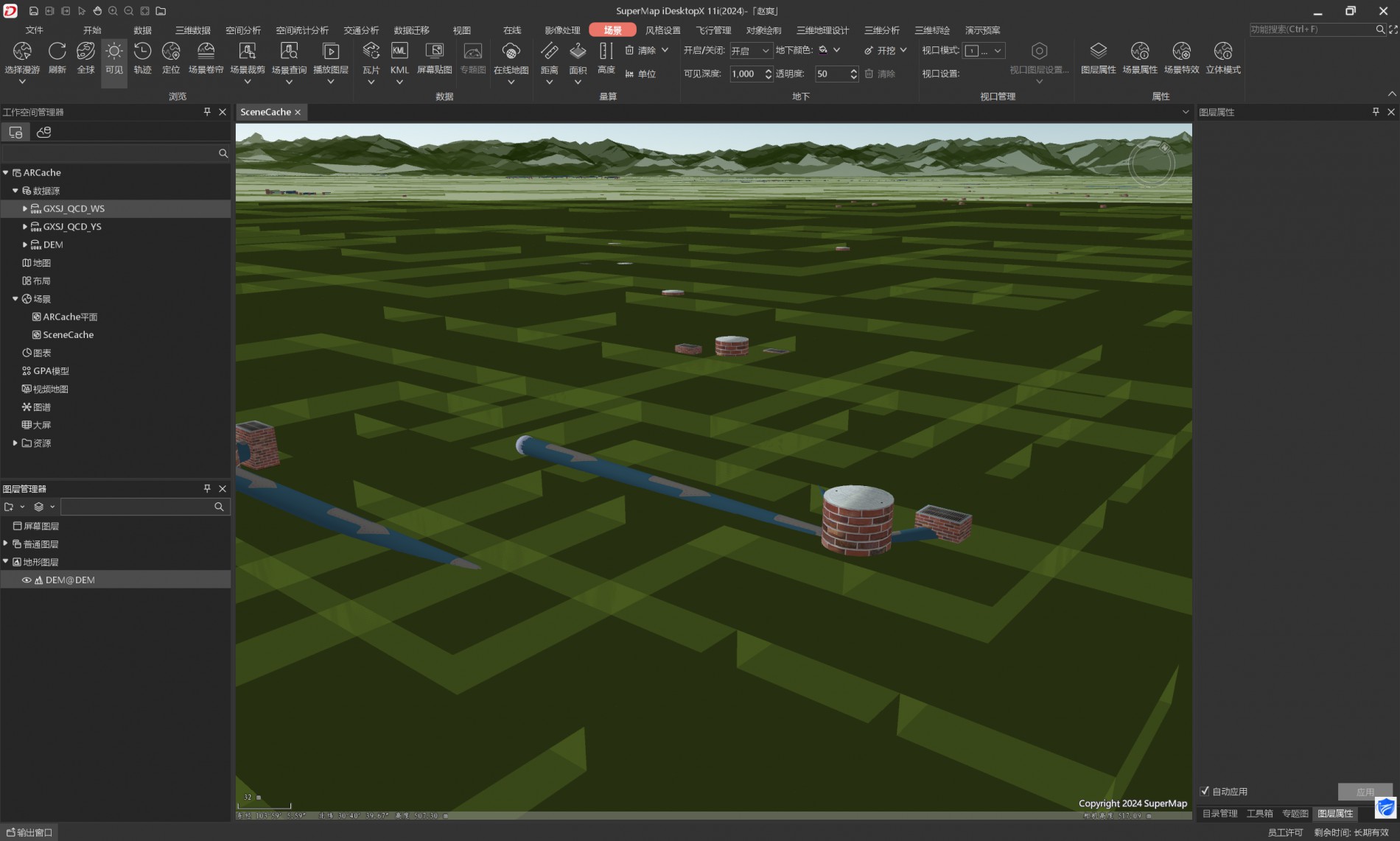Viewport: 1400px width, 841px height.
Task: Click the KML data icon
Action: (399, 57)
